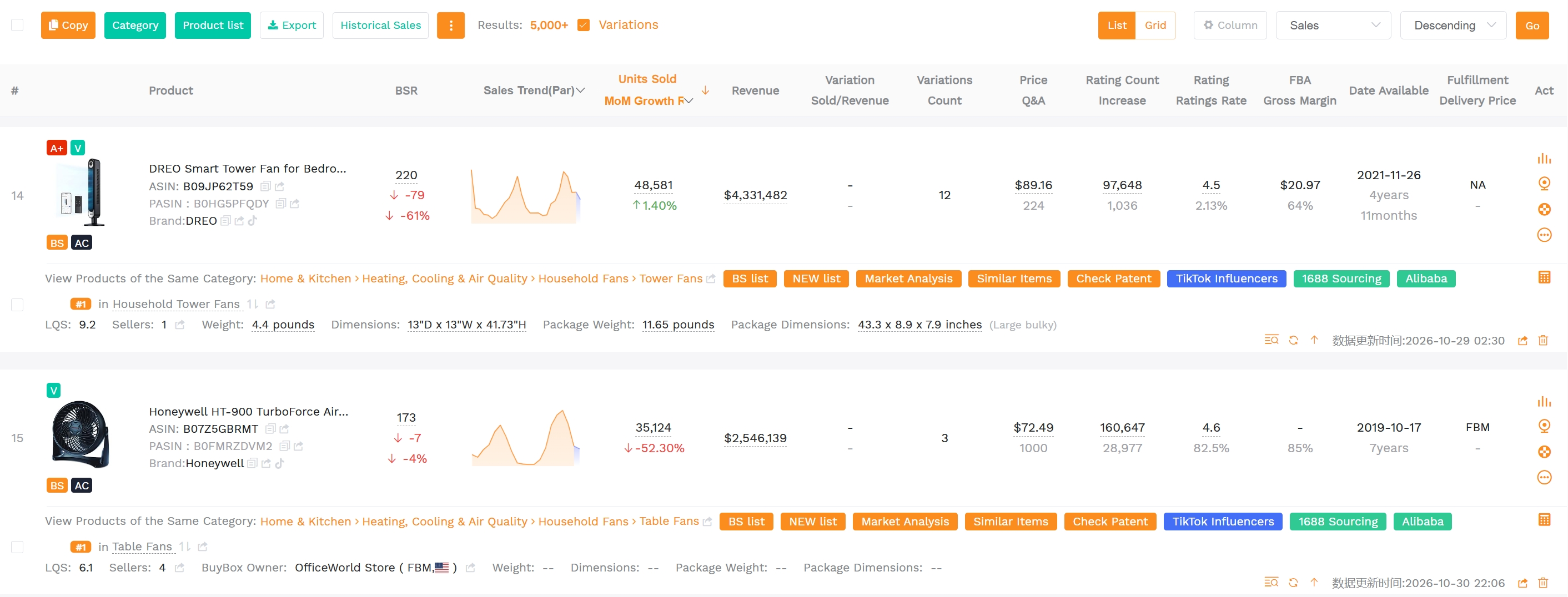Open DREO row ellipsis circle icon
Image resolution: width=1568 pixels, height=597 pixels.
(1544, 235)
